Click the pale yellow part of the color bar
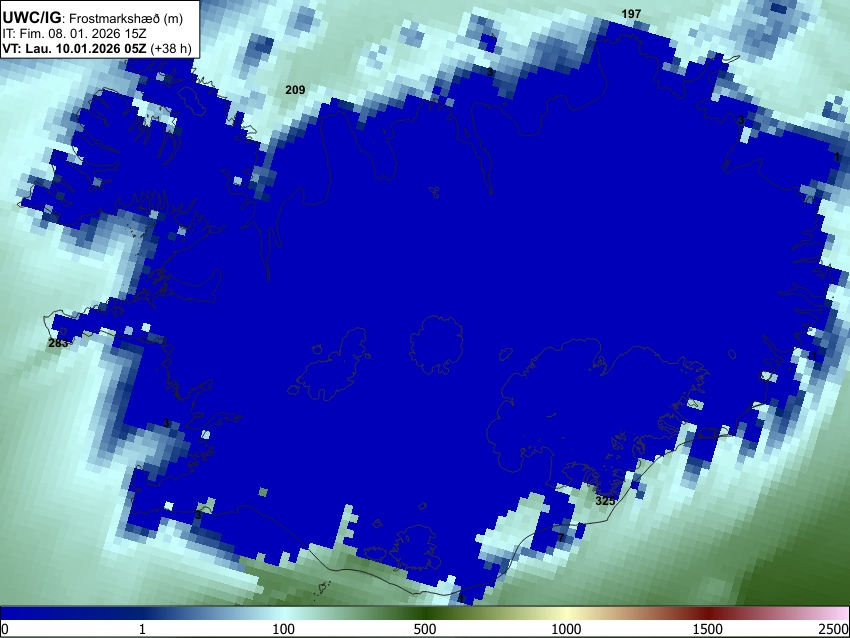Image resolution: width=850 pixels, height=638 pixels. point(566,614)
